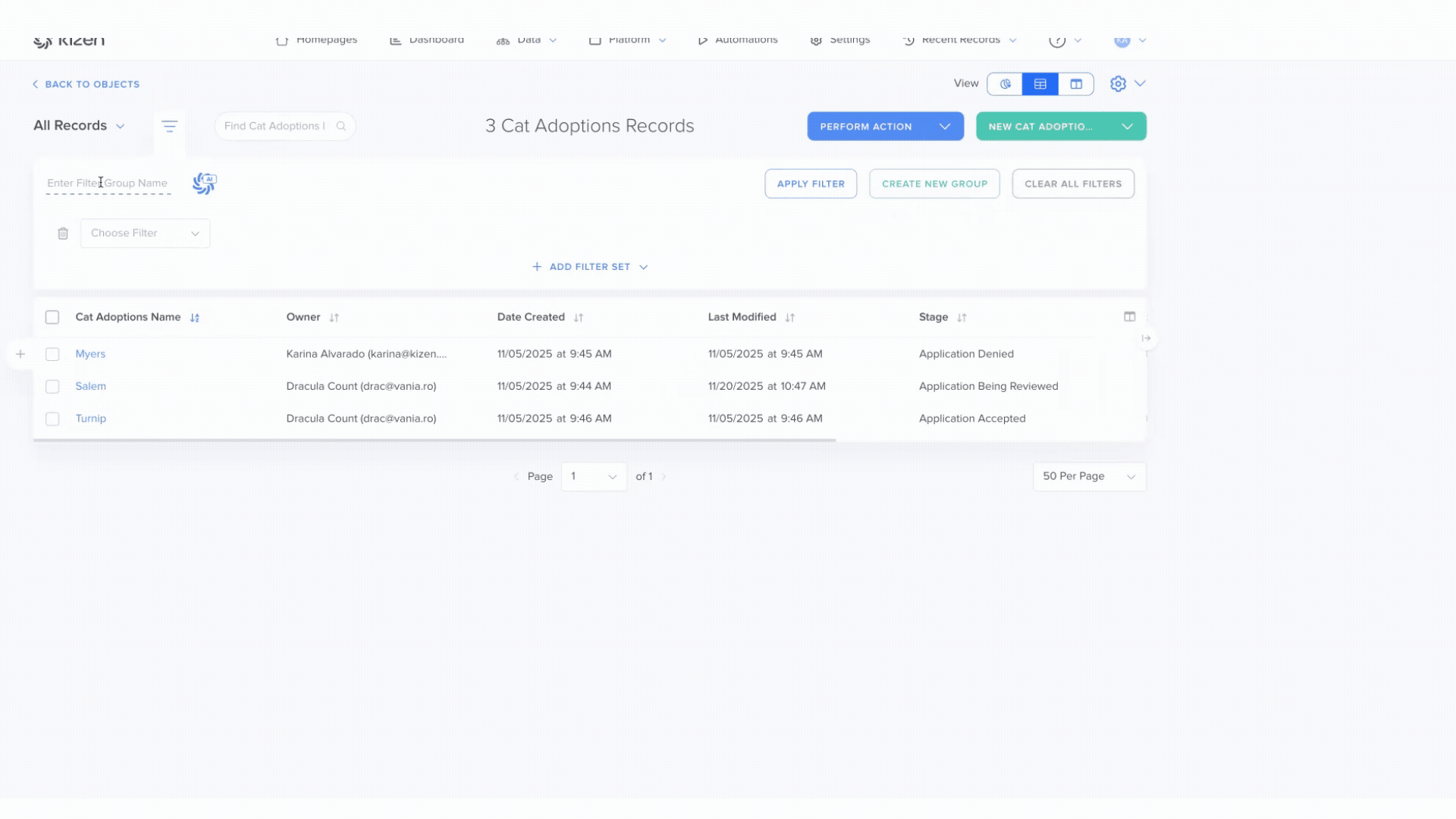Click the column configuration icon in table header
1456x819 pixels.
coord(1129,317)
